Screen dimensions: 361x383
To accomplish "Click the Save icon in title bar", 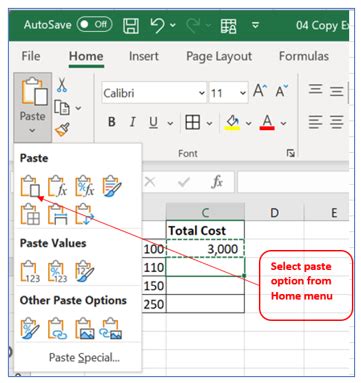I will 131,25.
